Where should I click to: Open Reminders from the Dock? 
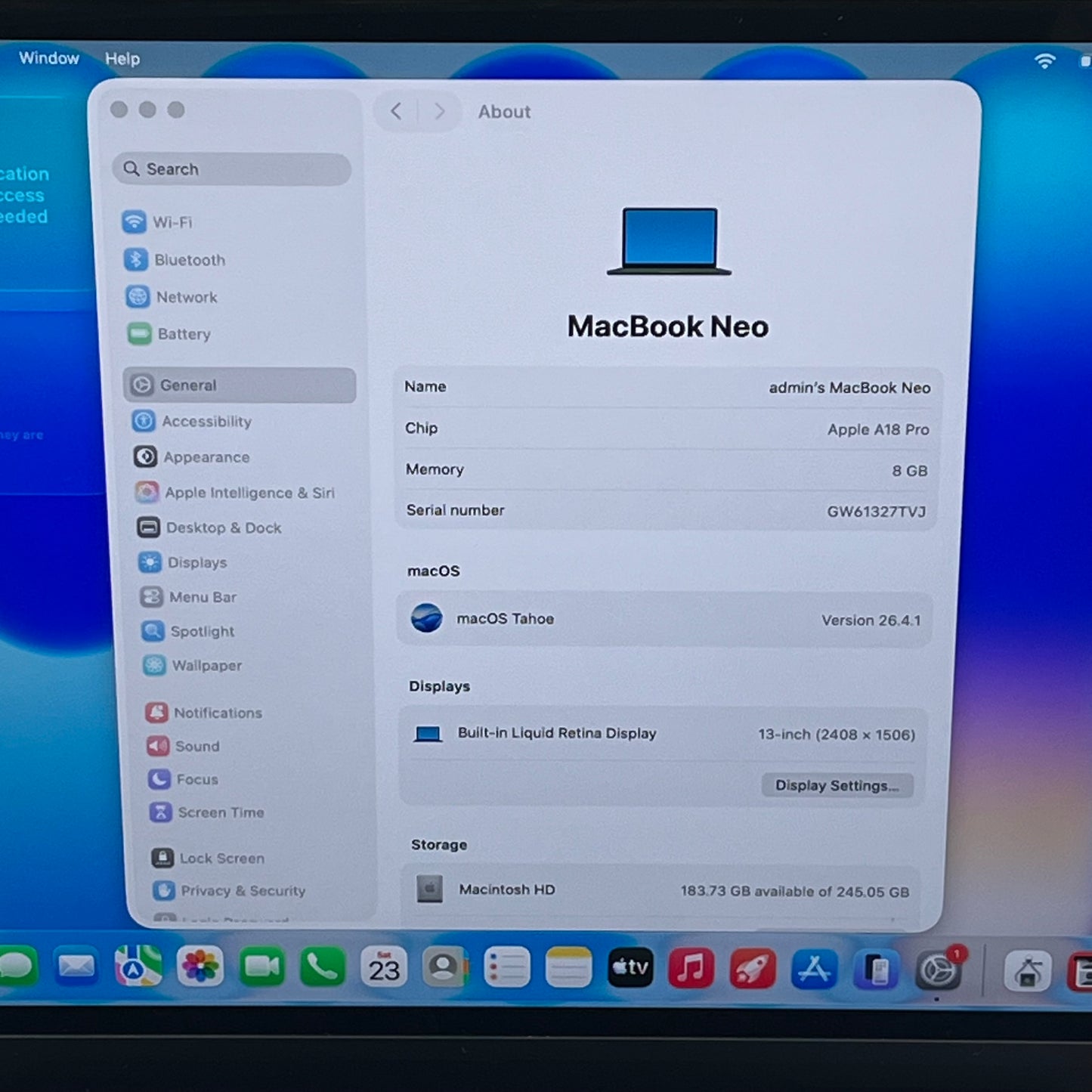pos(506,967)
